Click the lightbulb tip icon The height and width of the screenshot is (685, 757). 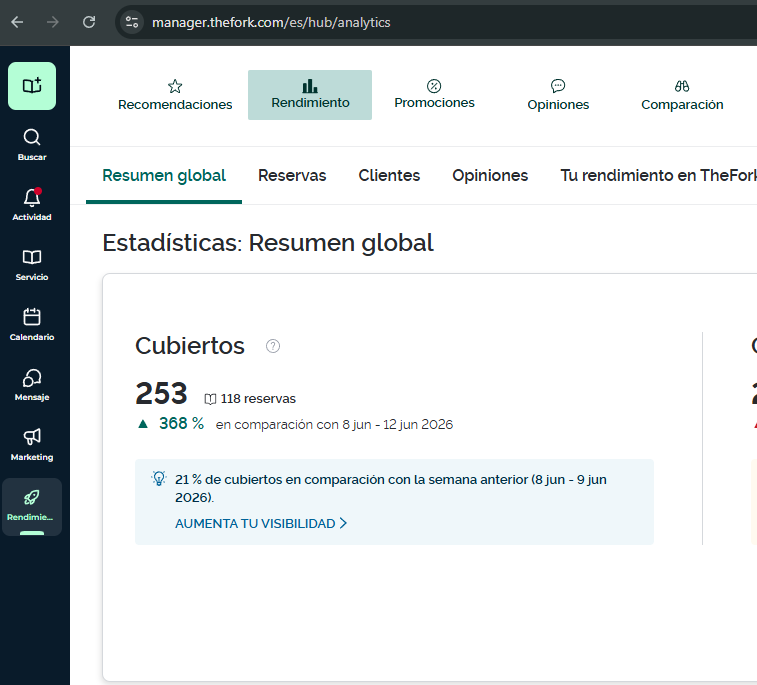(159, 478)
